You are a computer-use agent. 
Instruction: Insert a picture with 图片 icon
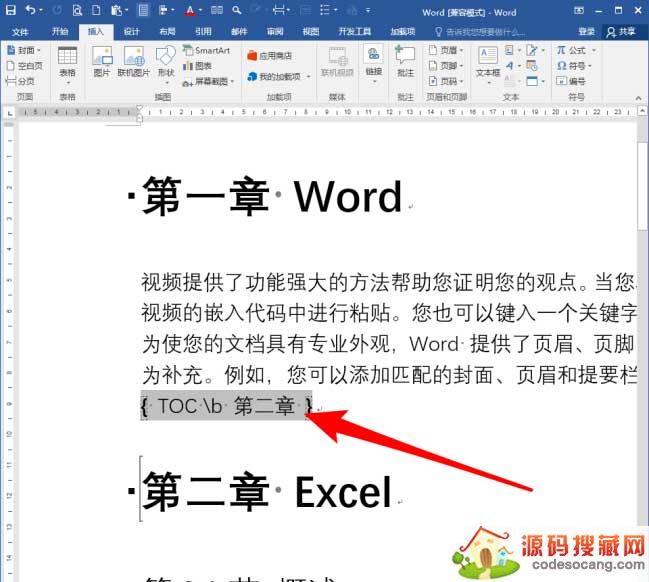click(102, 60)
